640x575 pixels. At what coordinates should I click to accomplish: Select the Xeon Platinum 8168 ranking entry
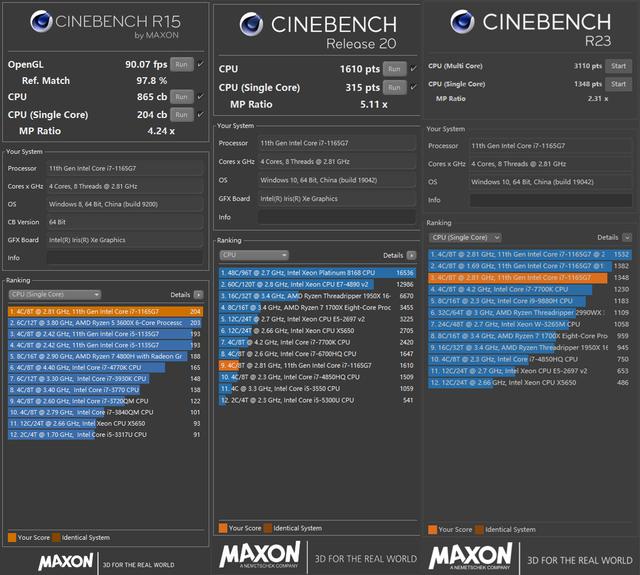click(x=317, y=273)
